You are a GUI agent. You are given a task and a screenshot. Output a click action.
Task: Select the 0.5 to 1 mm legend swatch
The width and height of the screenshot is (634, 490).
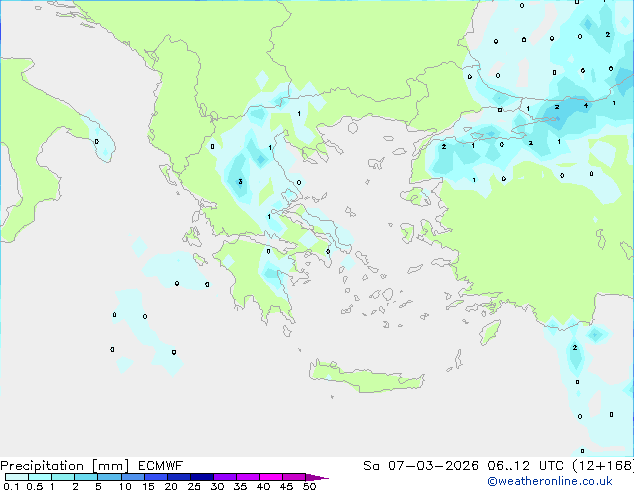click(x=40, y=477)
